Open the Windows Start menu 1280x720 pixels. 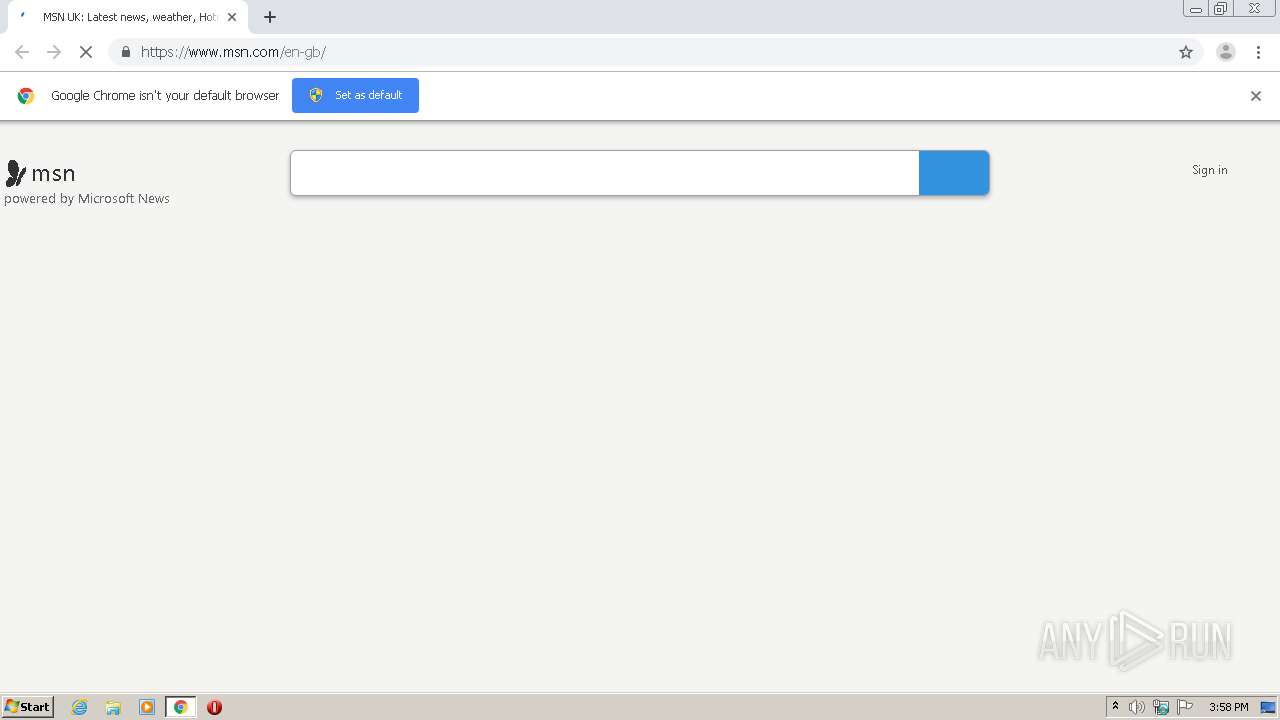(x=28, y=707)
